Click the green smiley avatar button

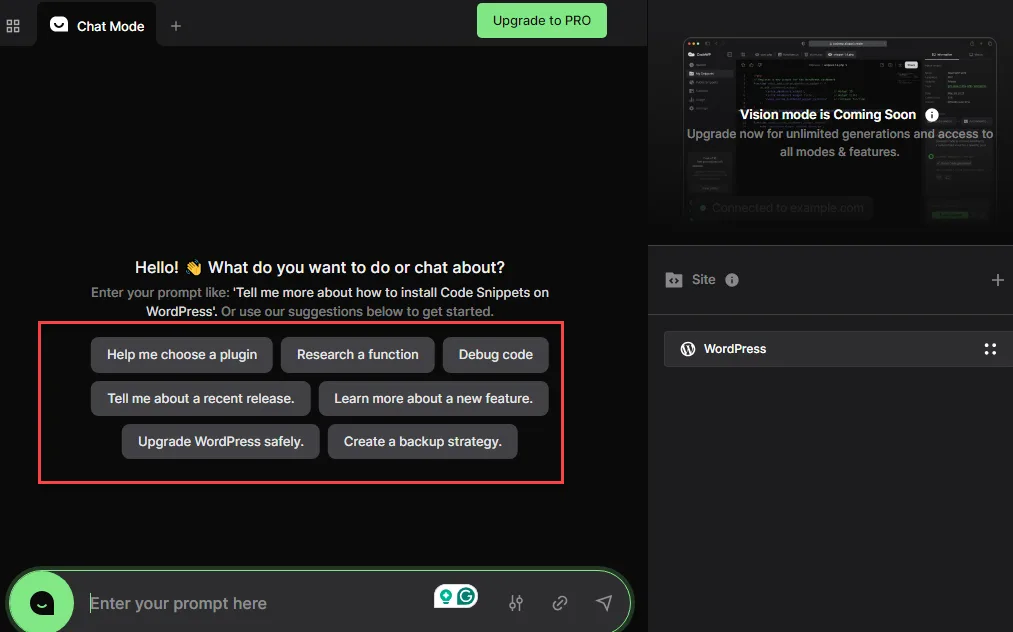pyautogui.click(x=42, y=603)
